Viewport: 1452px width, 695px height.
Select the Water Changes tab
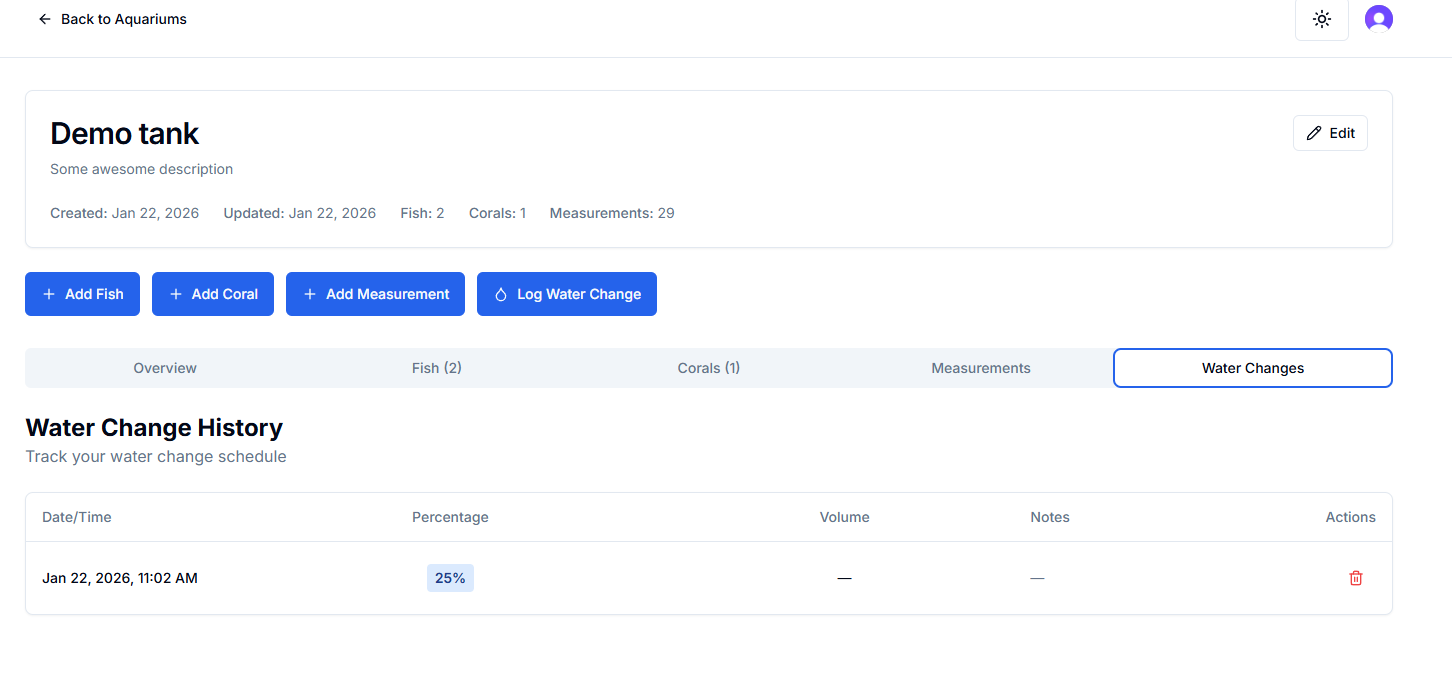click(1252, 368)
